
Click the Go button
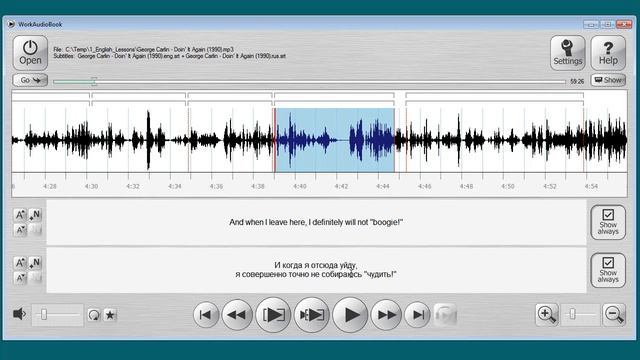[x=30, y=80]
